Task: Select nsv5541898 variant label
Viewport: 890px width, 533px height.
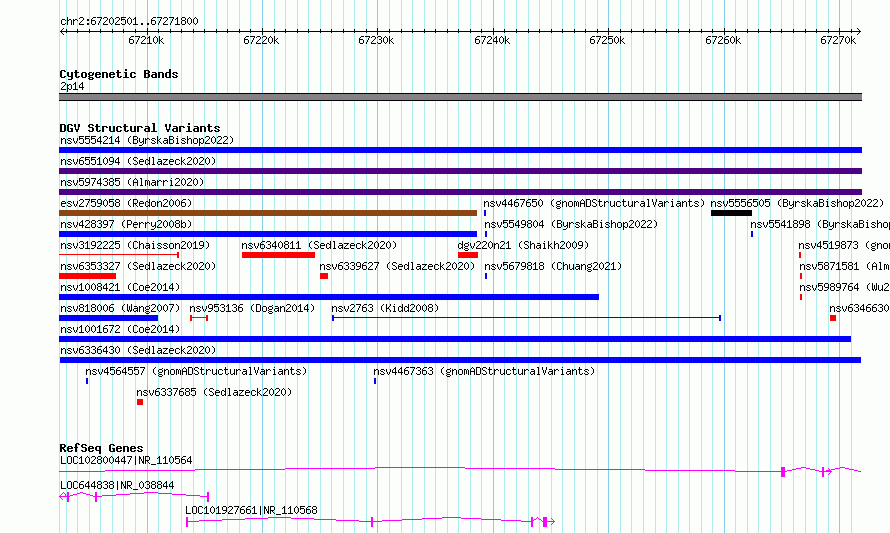Action: pyautogui.click(x=820, y=224)
